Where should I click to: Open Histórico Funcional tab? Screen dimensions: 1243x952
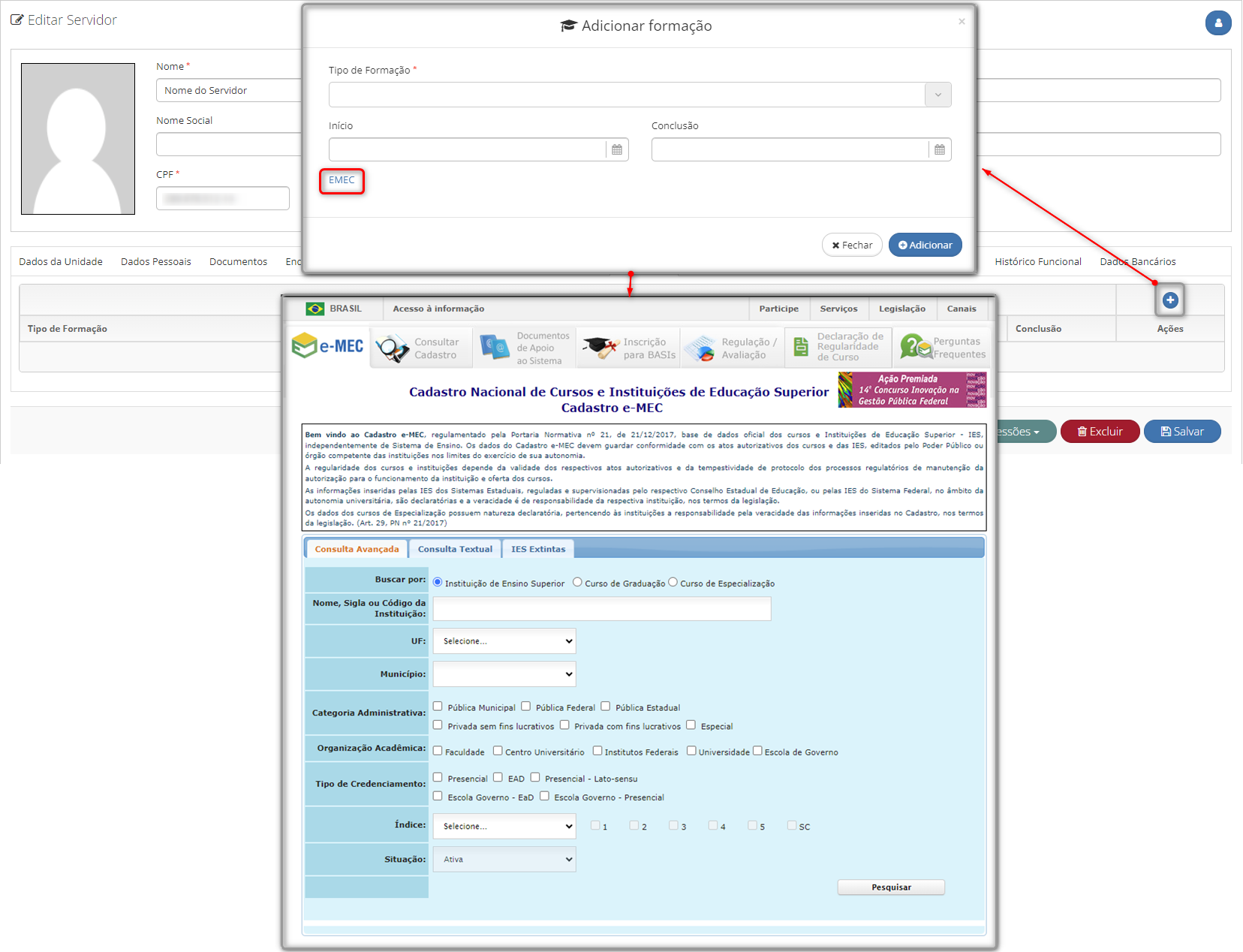click(1038, 261)
